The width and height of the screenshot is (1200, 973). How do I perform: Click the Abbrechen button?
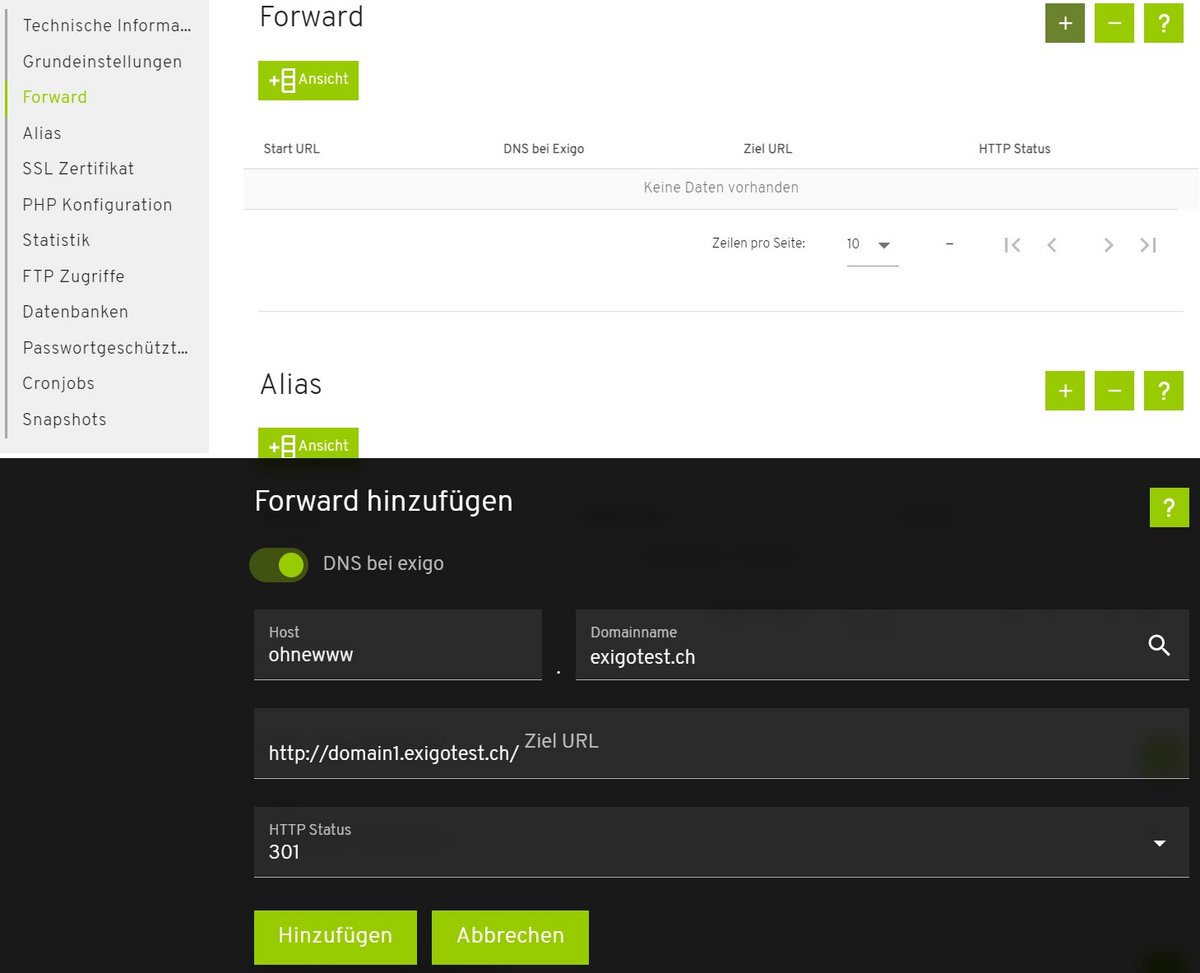(510, 936)
